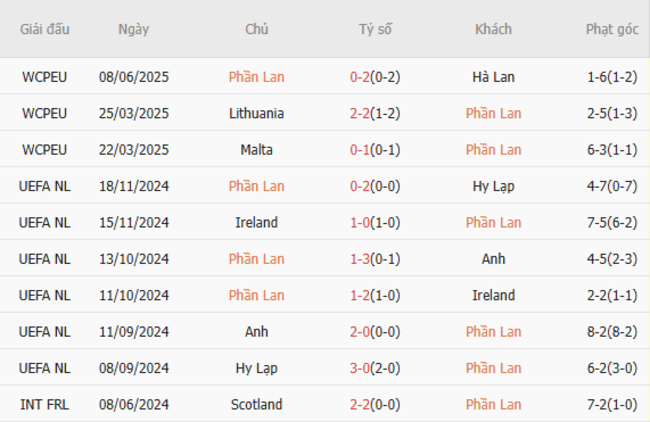Open the 1-3 score against Anh
650x422 pixels.
[x=375, y=259]
